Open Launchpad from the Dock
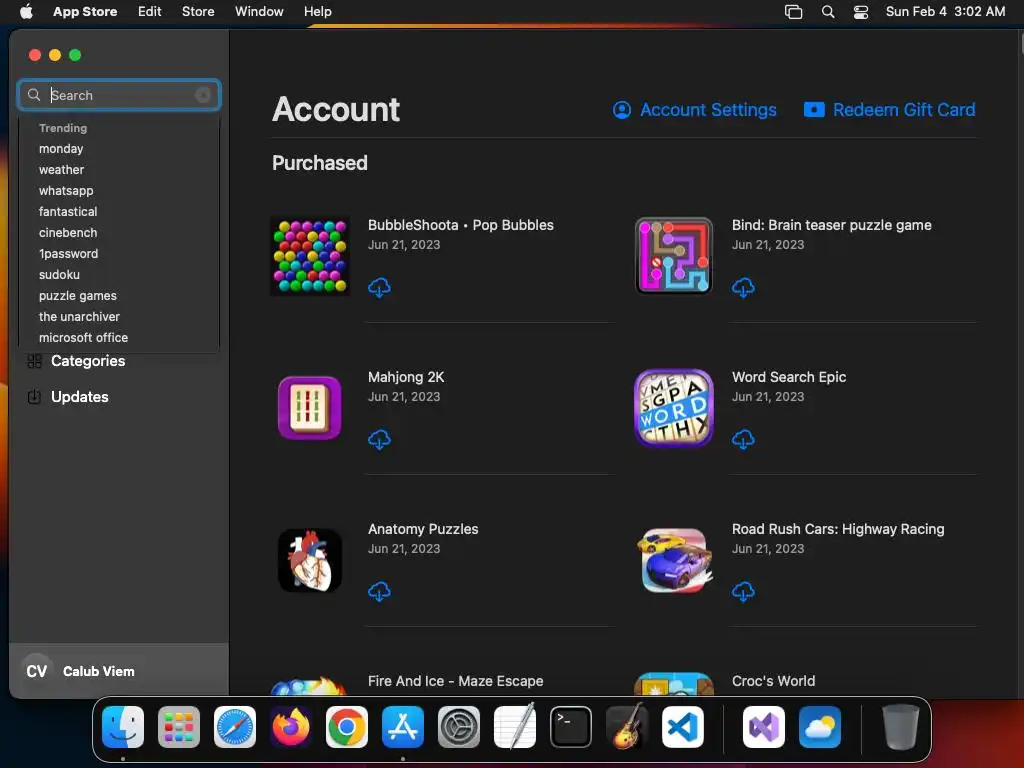The width and height of the screenshot is (1024, 768). tap(179, 727)
